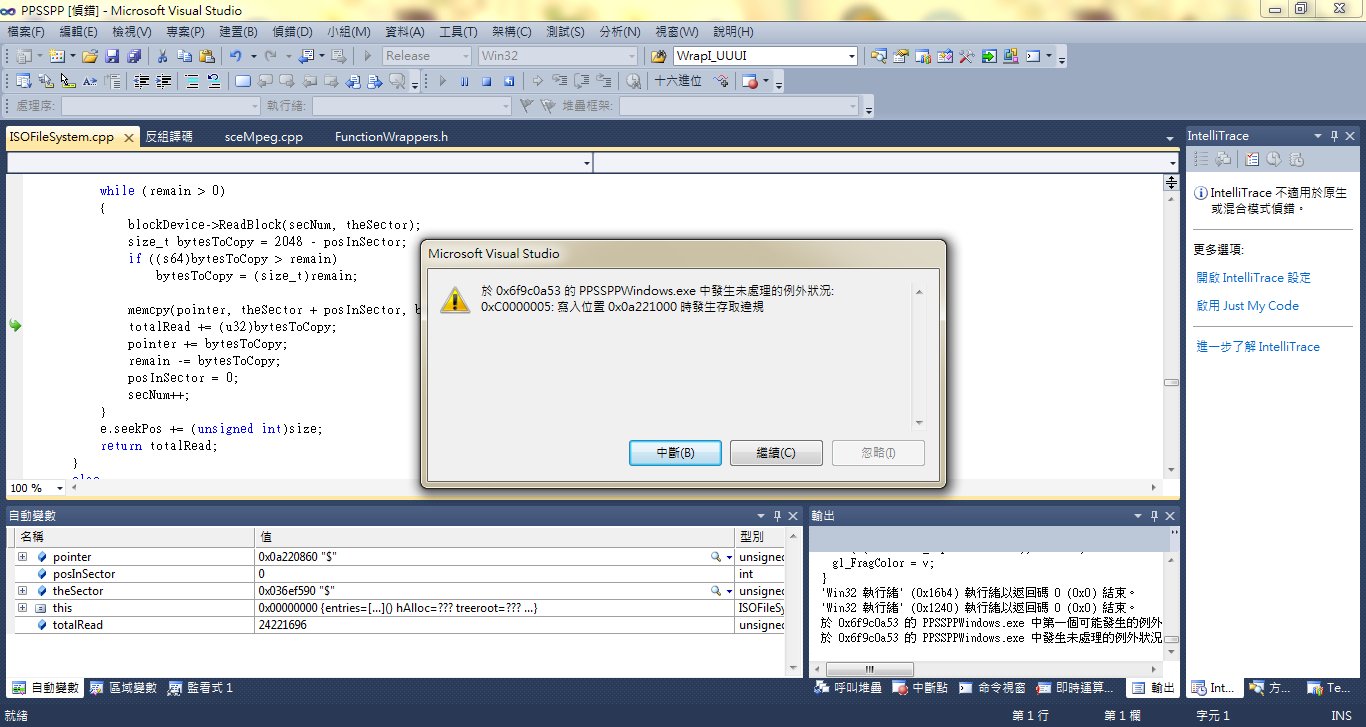Open the 100 % zoom level dropdown
Screen dimensions: 1366x727
click(60, 488)
